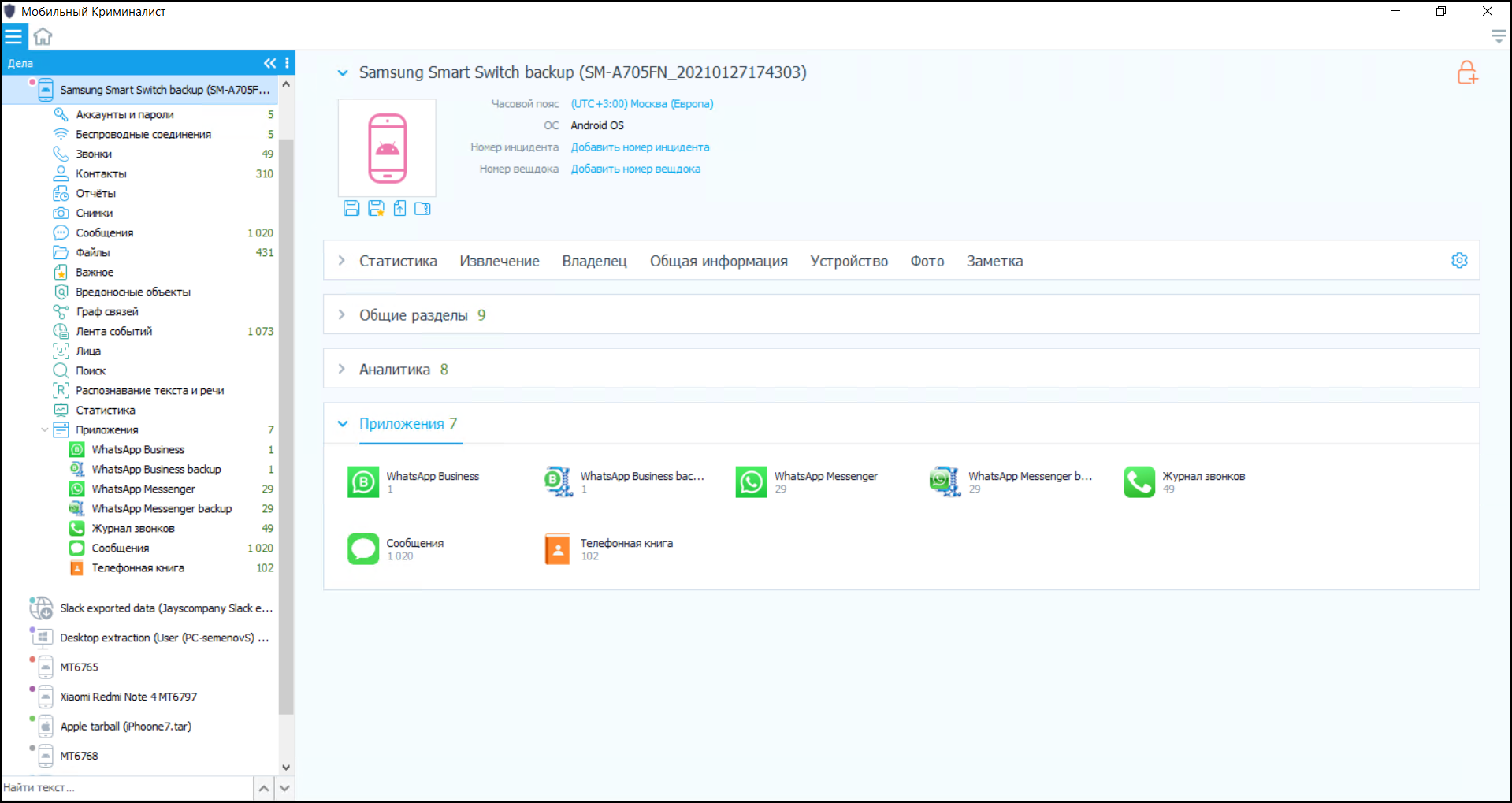Switch to the Извлечение tab

pyautogui.click(x=500, y=262)
